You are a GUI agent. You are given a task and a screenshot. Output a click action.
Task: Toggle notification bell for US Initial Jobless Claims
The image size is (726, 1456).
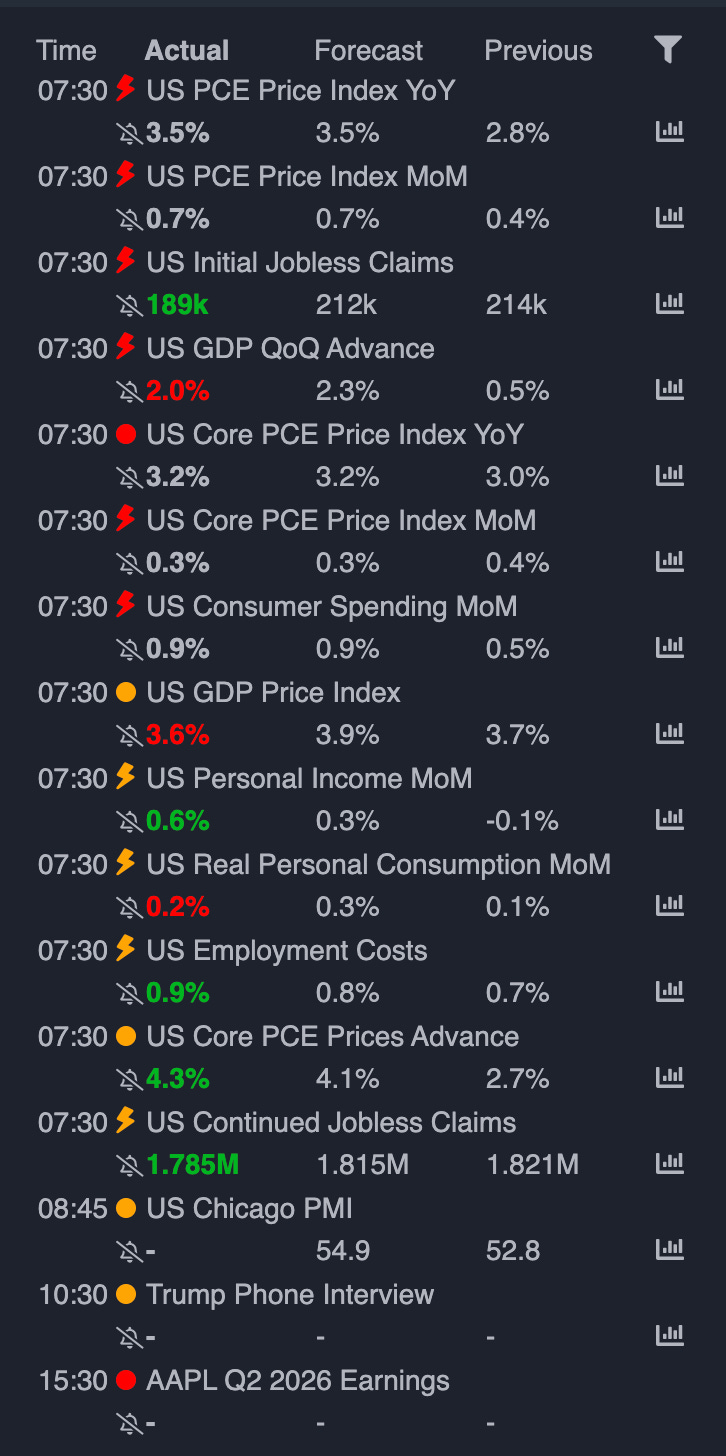pos(130,305)
